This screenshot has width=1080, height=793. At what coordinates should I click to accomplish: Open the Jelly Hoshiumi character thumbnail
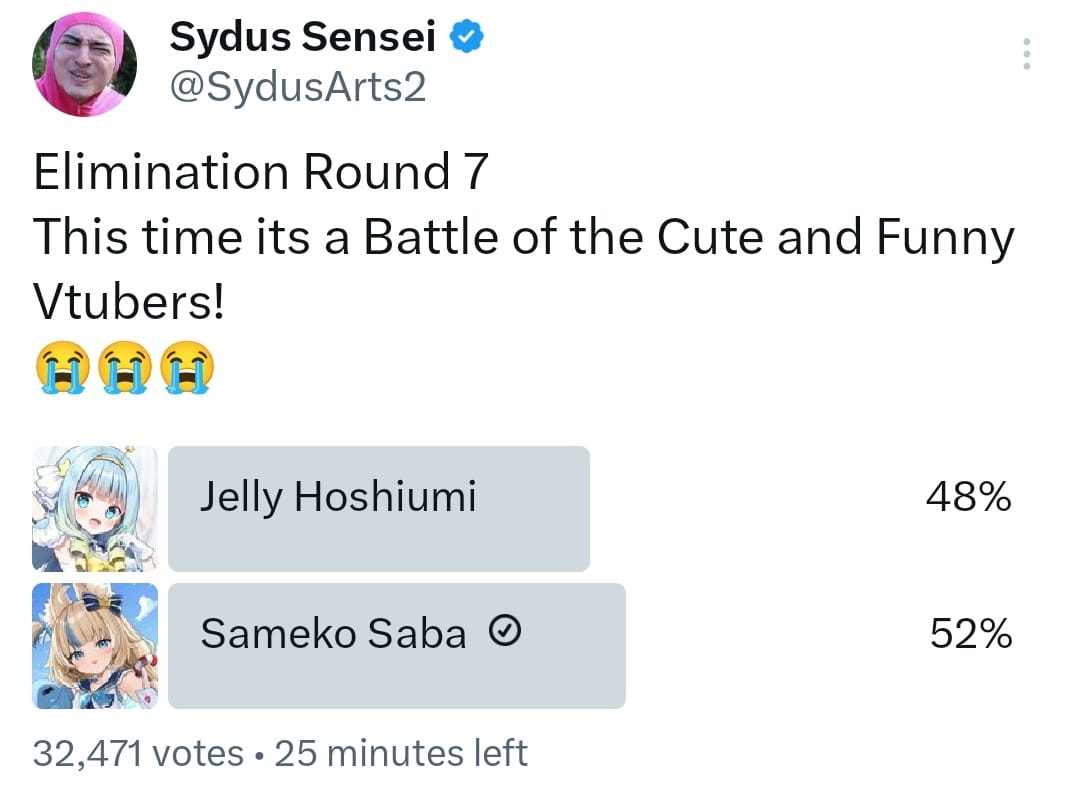tap(95, 509)
